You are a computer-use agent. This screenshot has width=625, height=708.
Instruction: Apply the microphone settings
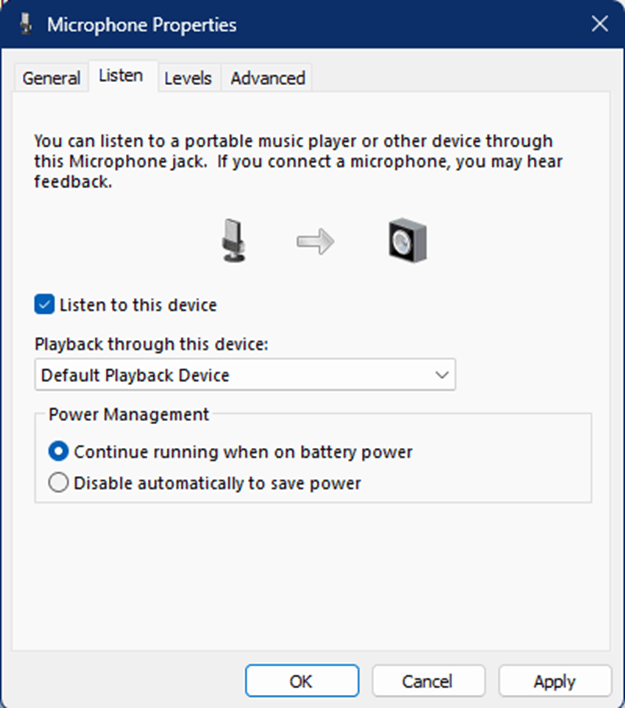point(555,681)
